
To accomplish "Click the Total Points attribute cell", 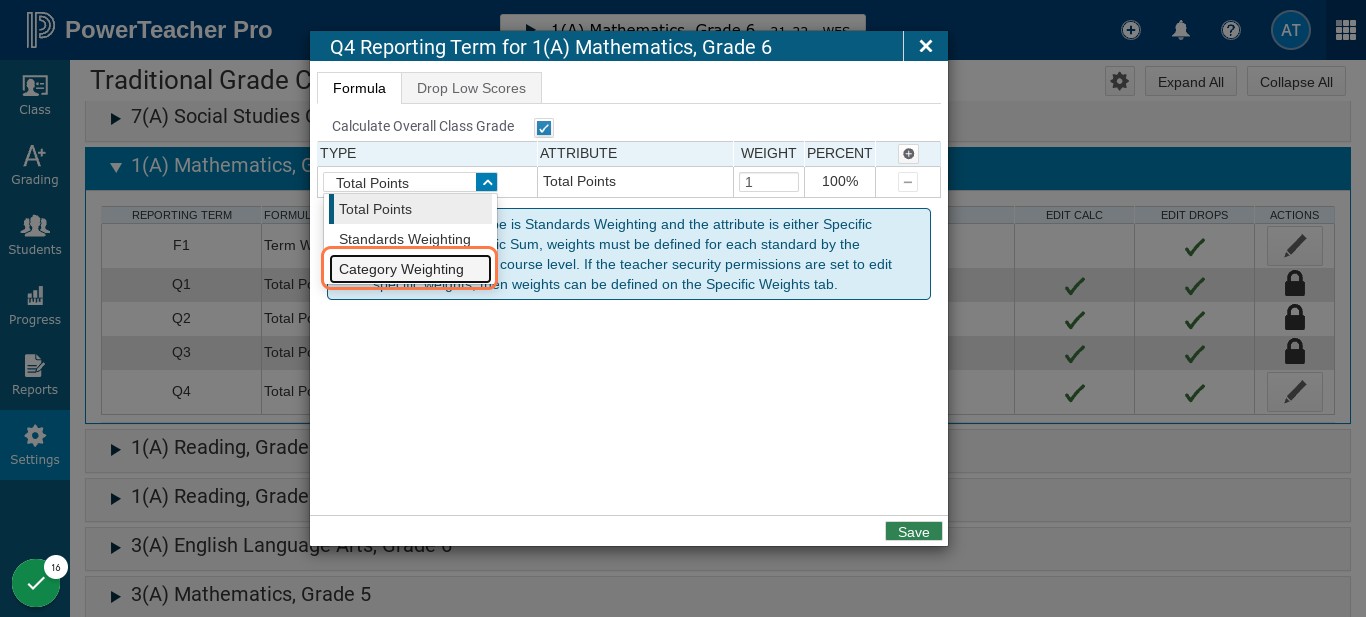I will [635, 182].
